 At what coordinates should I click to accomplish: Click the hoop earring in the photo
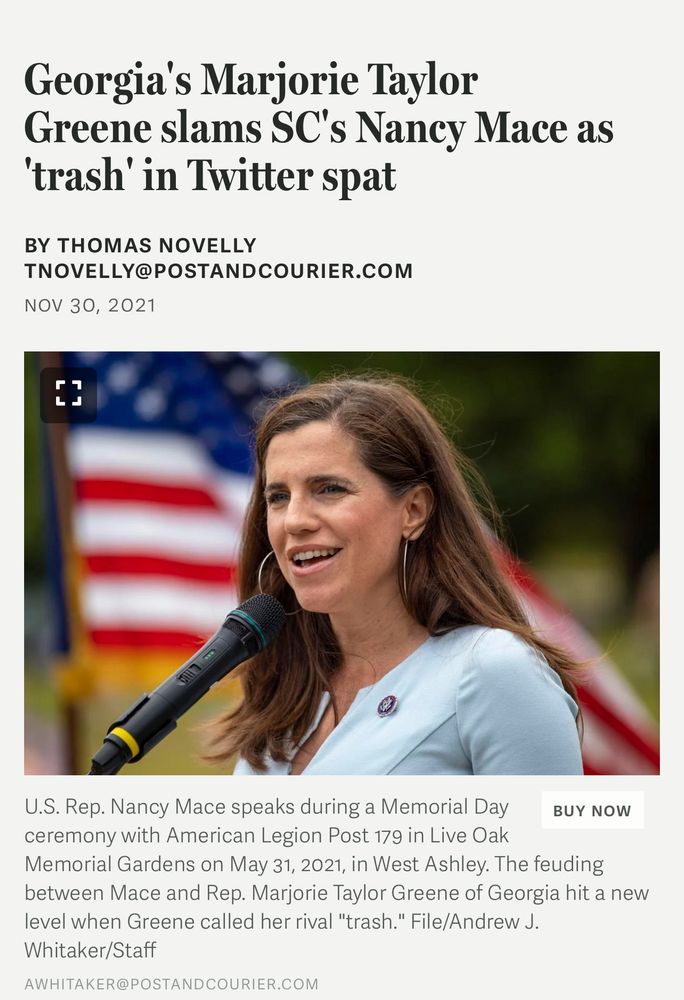[x=405, y=568]
